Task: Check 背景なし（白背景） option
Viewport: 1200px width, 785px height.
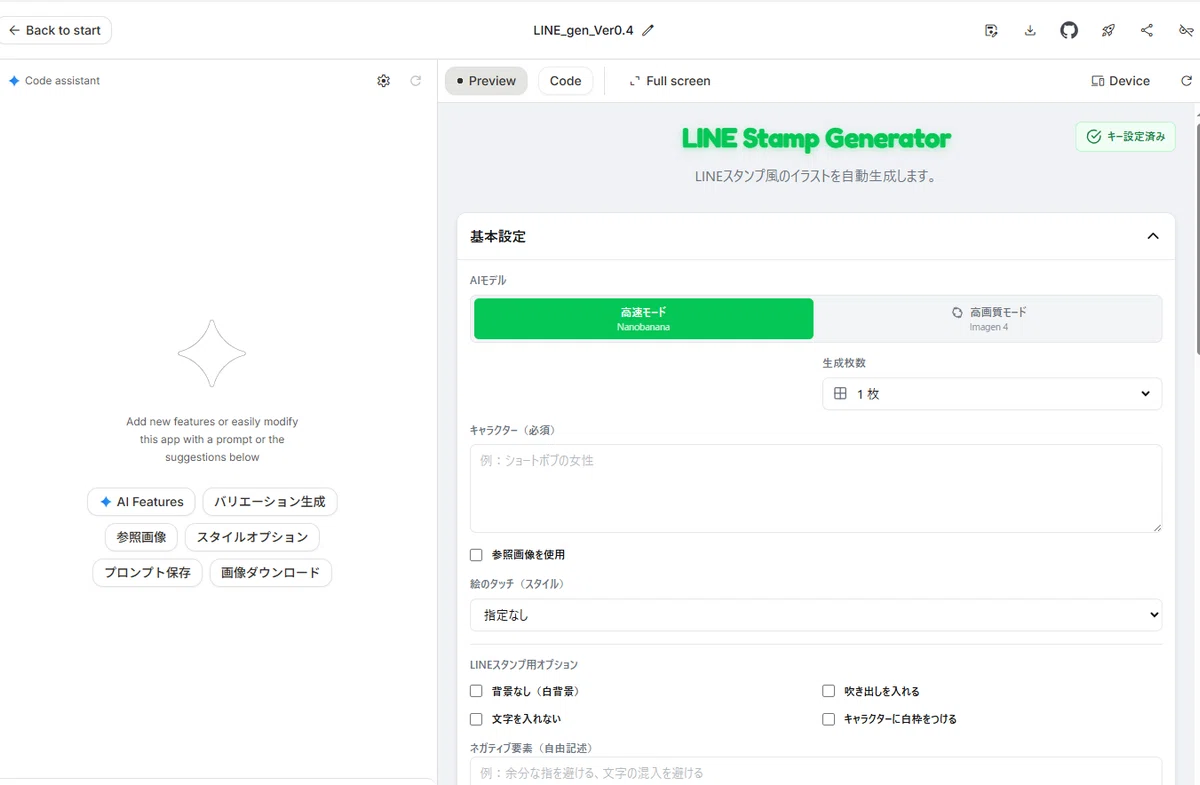Action: [x=476, y=691]
